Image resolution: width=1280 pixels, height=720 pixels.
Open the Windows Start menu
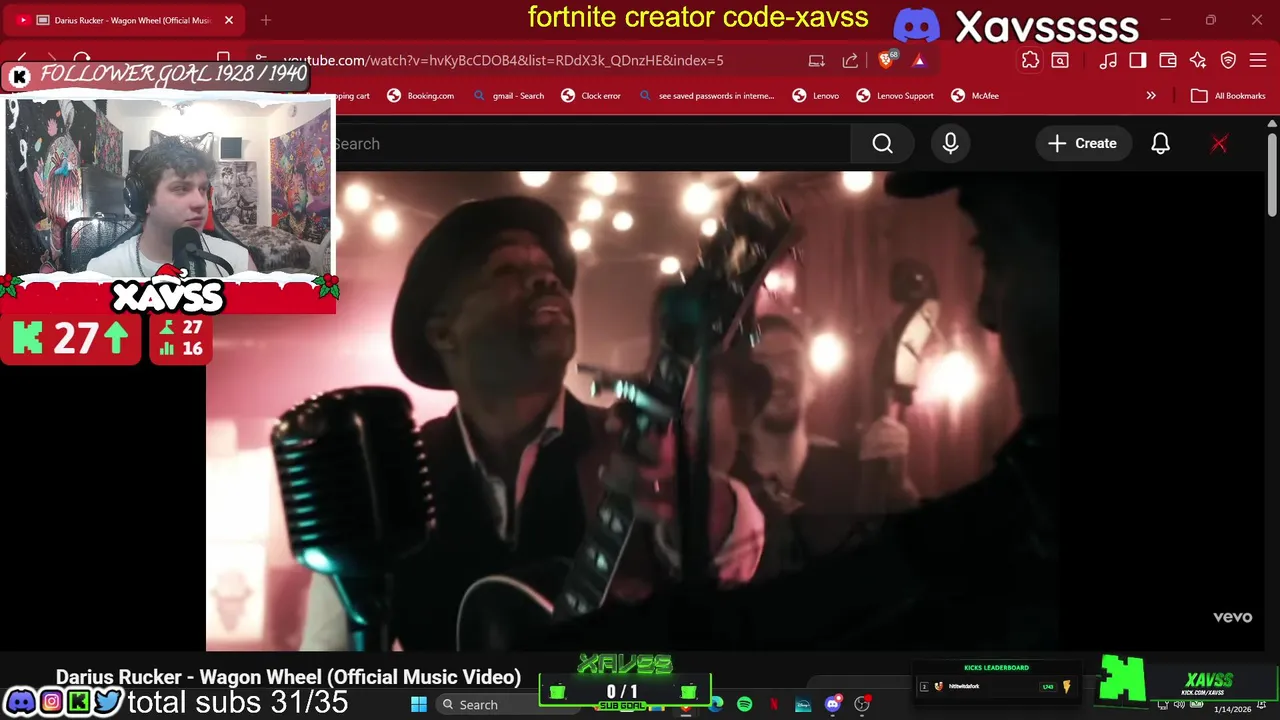click(419, 705)
